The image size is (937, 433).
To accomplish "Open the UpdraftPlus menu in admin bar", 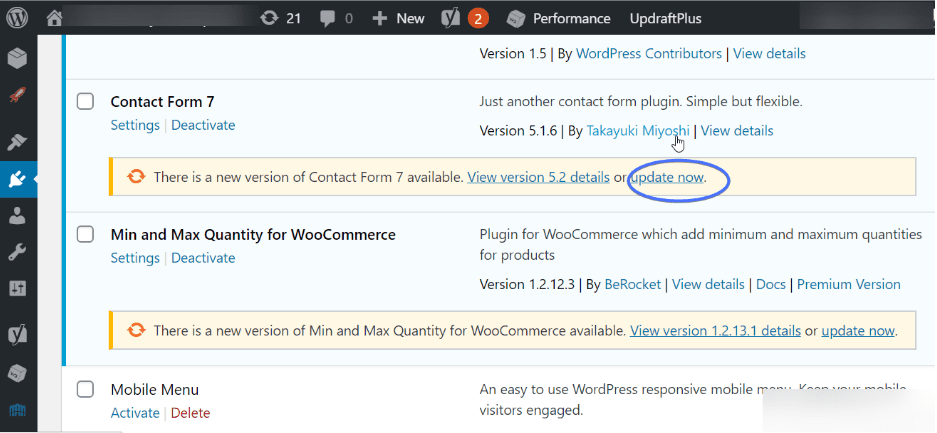I will point(666,19).
